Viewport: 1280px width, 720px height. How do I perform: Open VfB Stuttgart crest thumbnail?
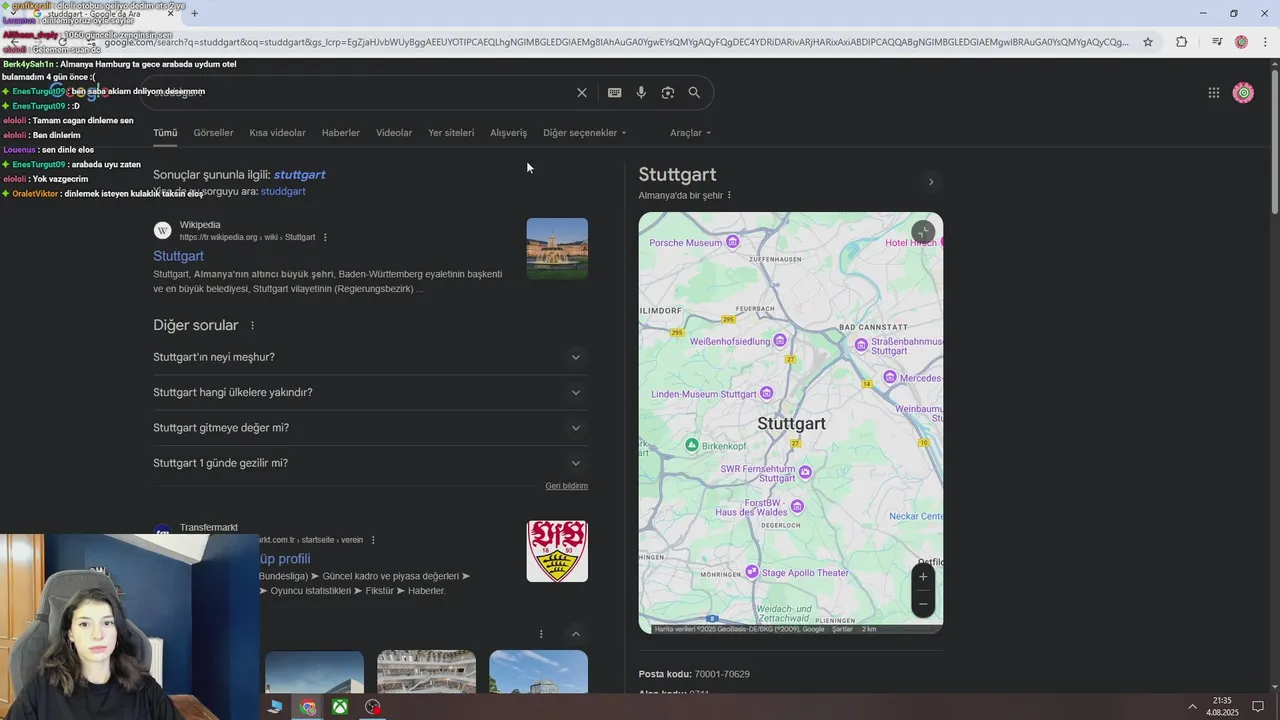pos(557,551)
